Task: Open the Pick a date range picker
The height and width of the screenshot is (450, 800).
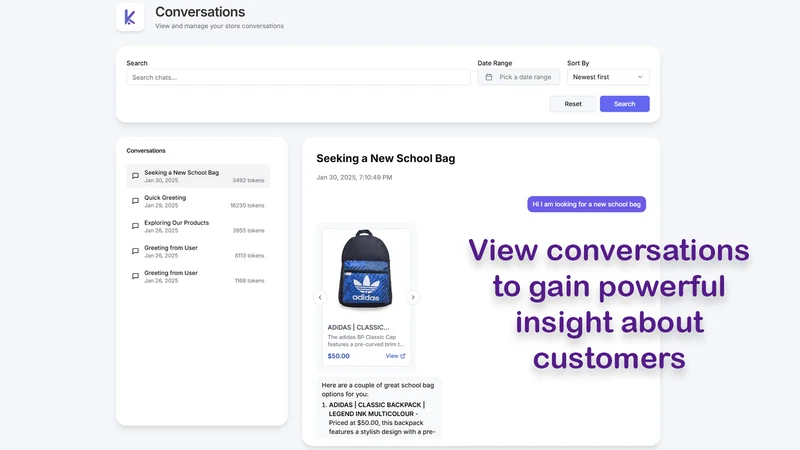Action: coord(518,77)
